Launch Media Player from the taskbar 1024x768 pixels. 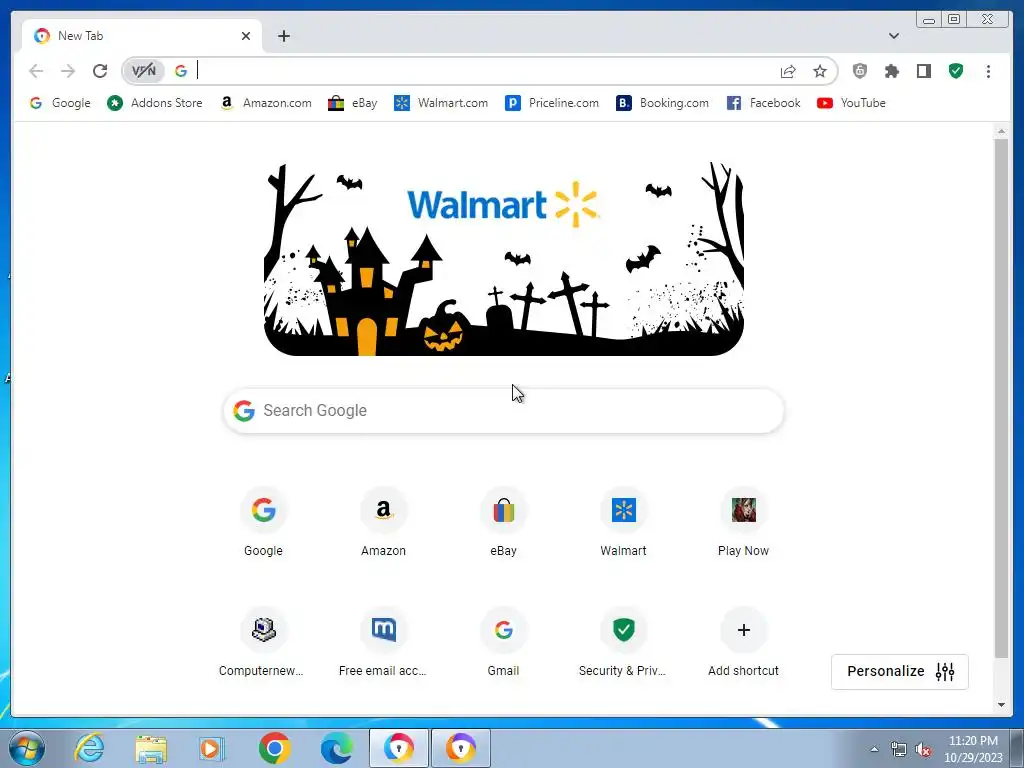[x=212, y=748]
